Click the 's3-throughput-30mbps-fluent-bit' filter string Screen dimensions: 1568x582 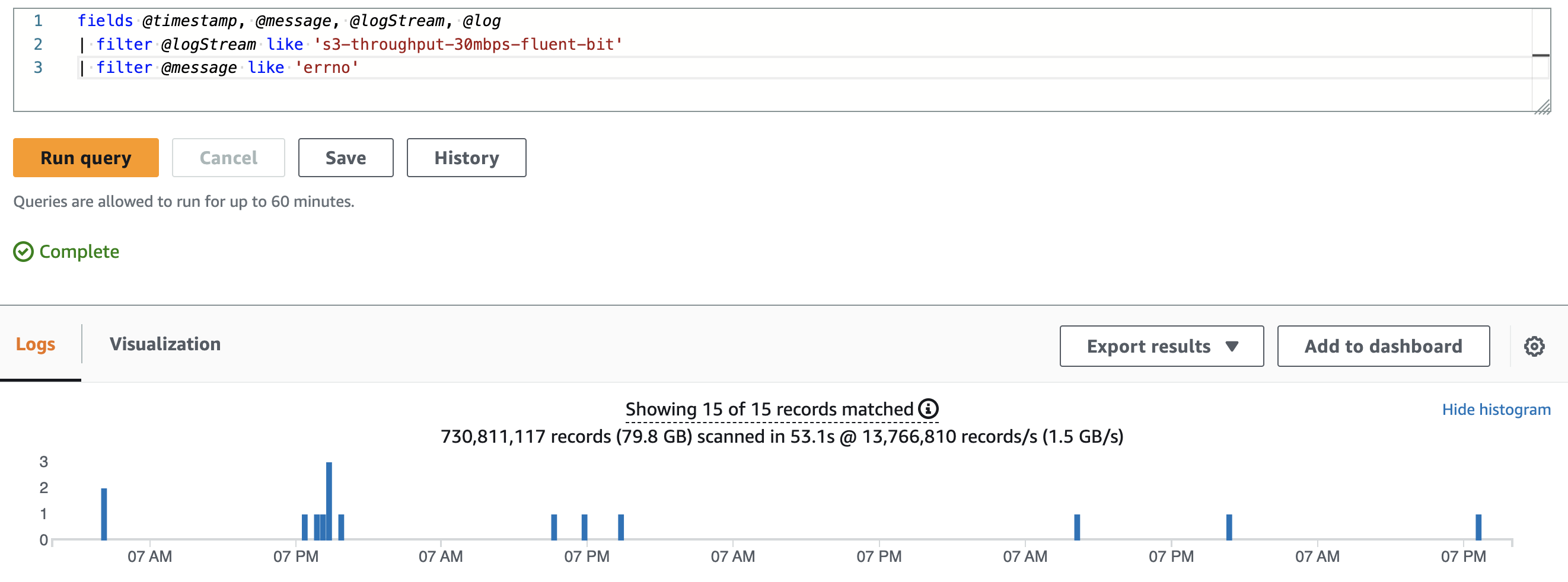pyautogui.click(x=467, y=44)
